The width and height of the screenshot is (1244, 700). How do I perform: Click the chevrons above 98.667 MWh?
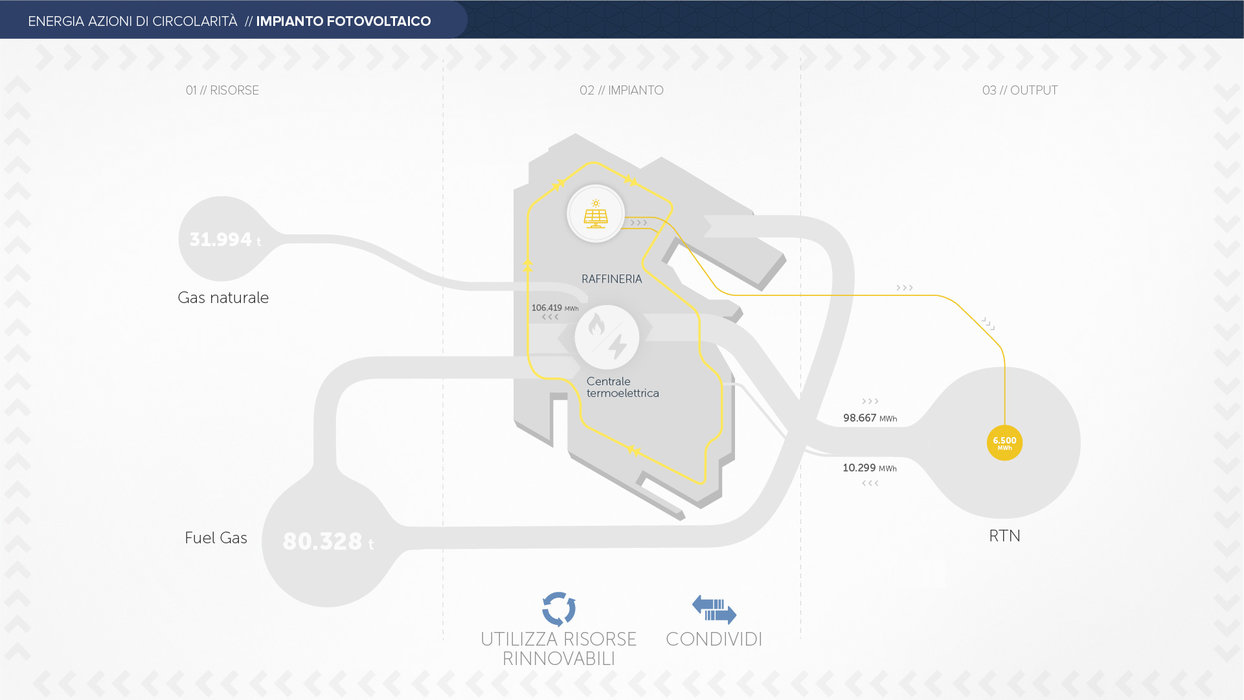click(870, 401)
